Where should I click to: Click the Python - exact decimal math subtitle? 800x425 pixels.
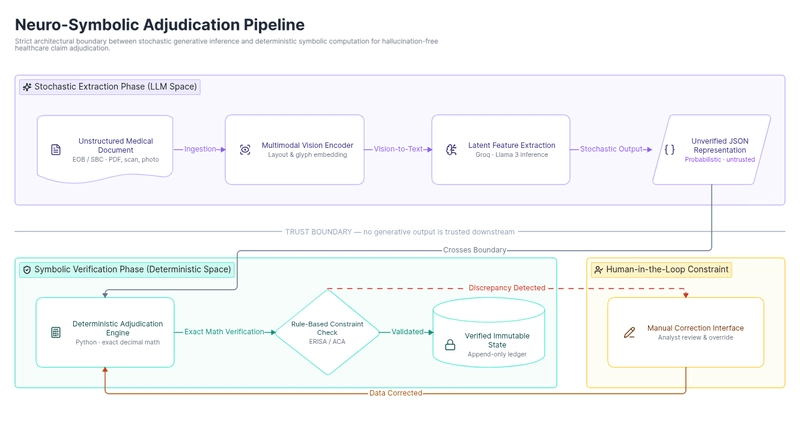(x=117, y=342)
